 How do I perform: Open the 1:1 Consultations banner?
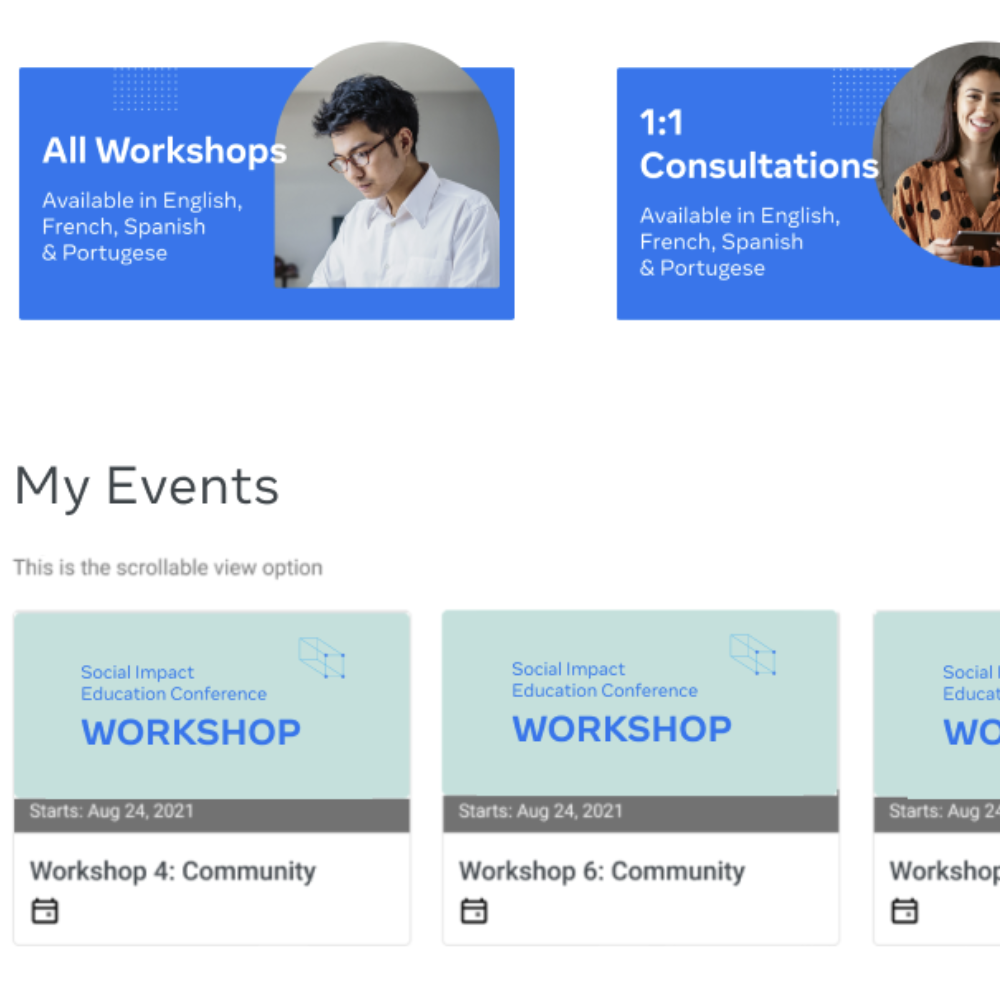(808, 193)
